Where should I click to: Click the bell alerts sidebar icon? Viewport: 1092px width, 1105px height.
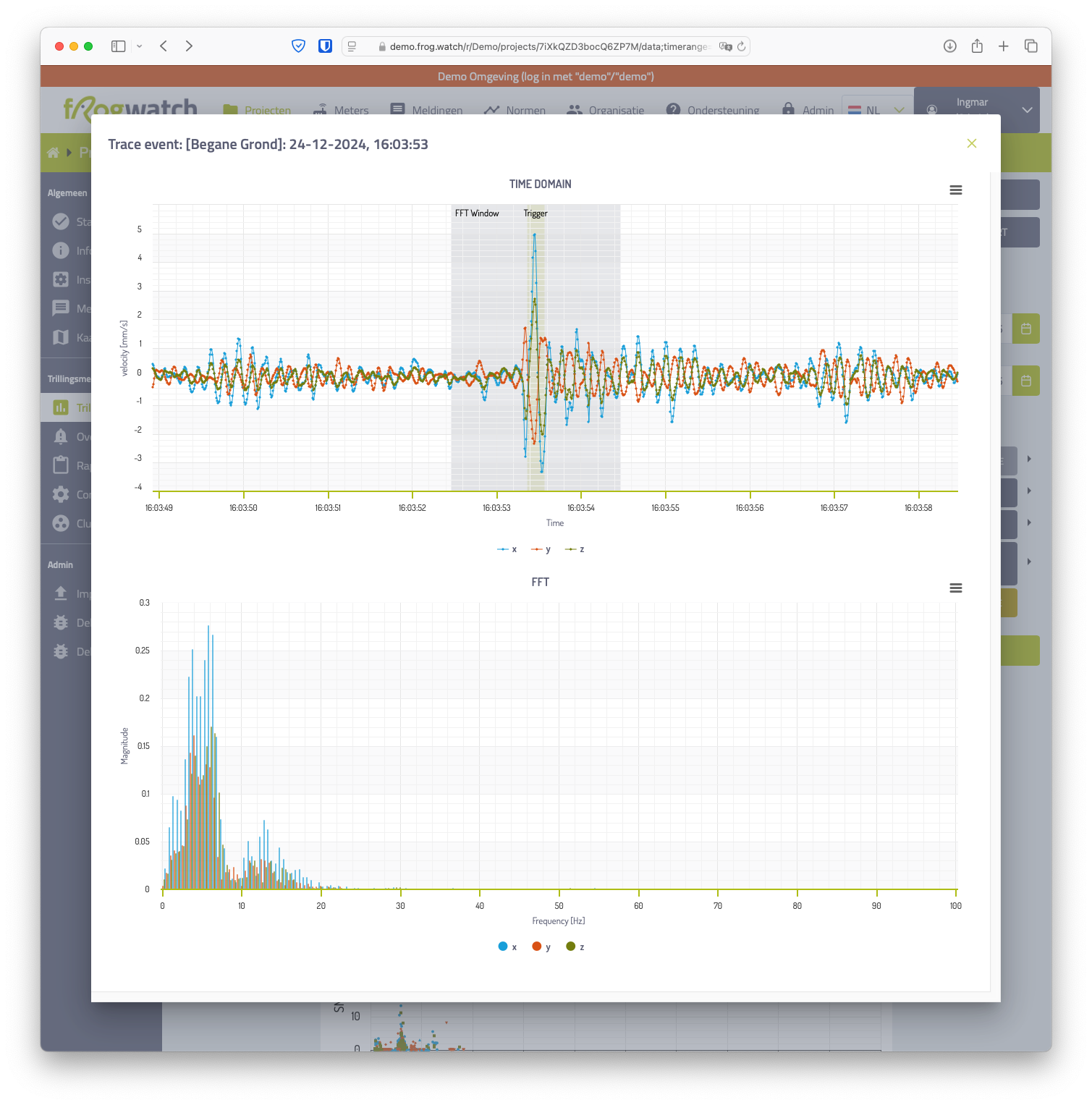pos(61,436)
